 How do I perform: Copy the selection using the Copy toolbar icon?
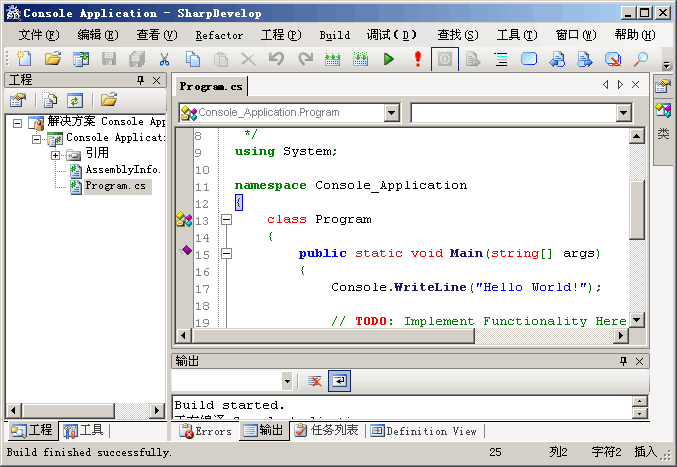[193, 59]
